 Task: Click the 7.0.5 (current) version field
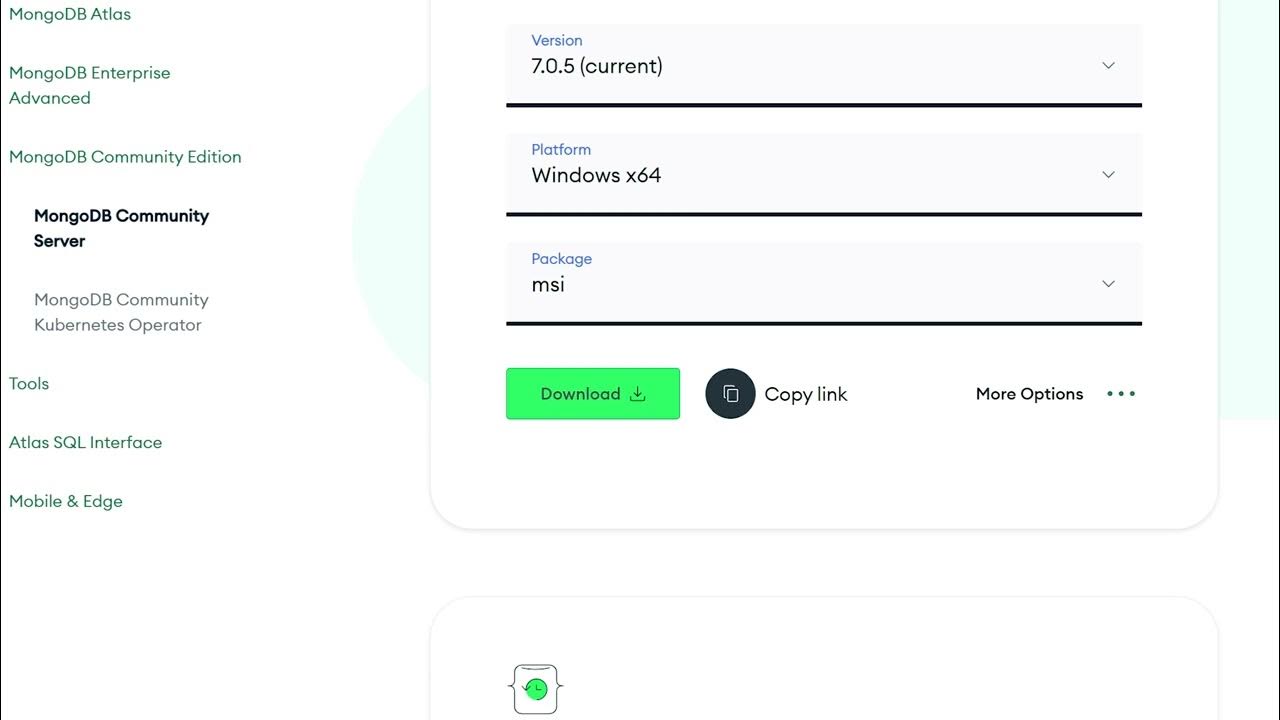pyautogui.click(x=597, y=67)
